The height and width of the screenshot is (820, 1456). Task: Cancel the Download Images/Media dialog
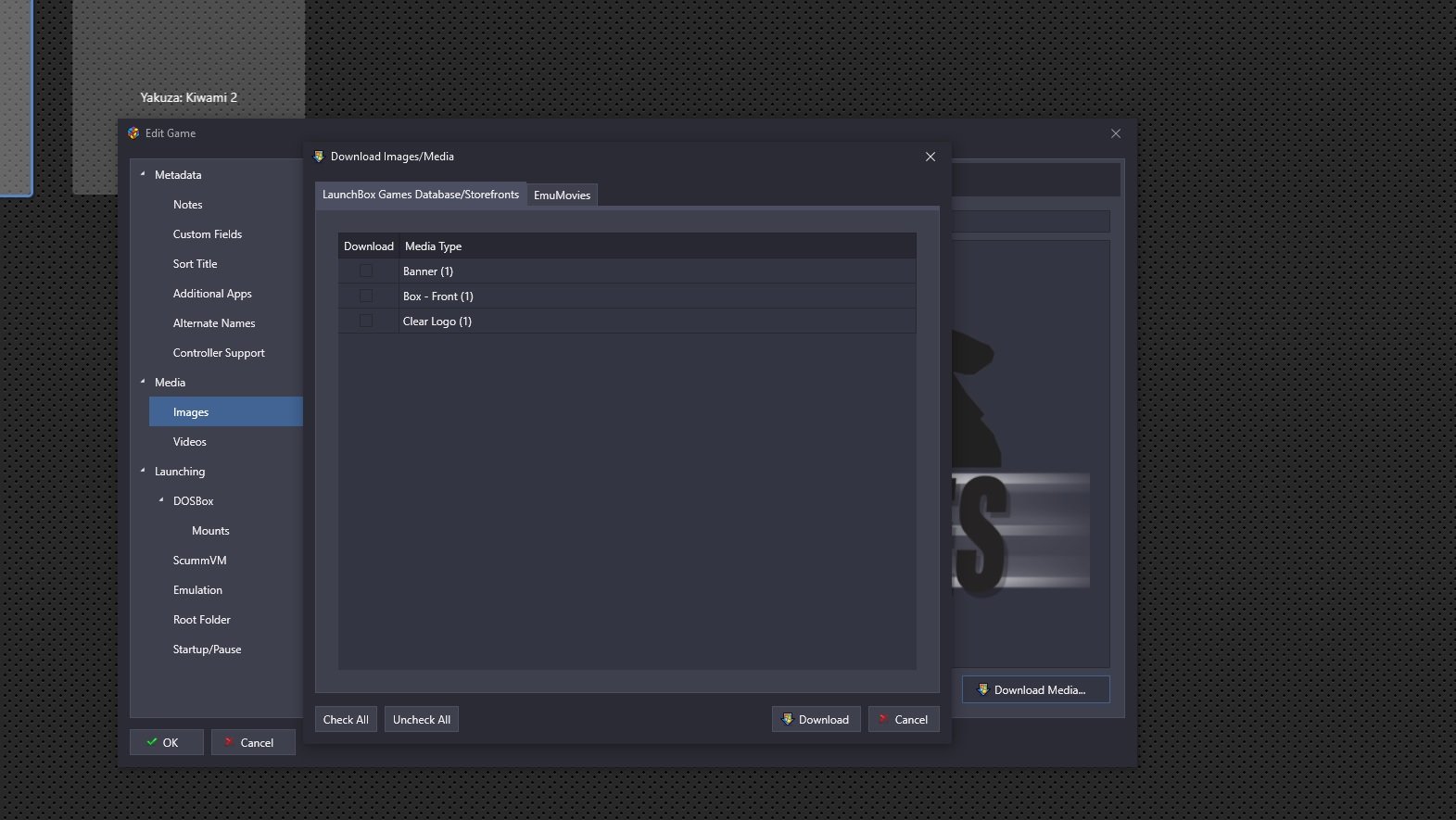coord(904,719)
